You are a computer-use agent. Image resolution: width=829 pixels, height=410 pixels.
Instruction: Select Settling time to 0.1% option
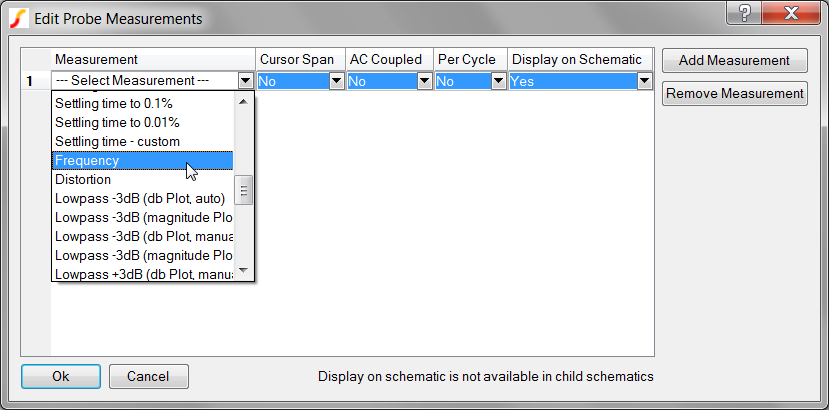(x=142, y=104)
